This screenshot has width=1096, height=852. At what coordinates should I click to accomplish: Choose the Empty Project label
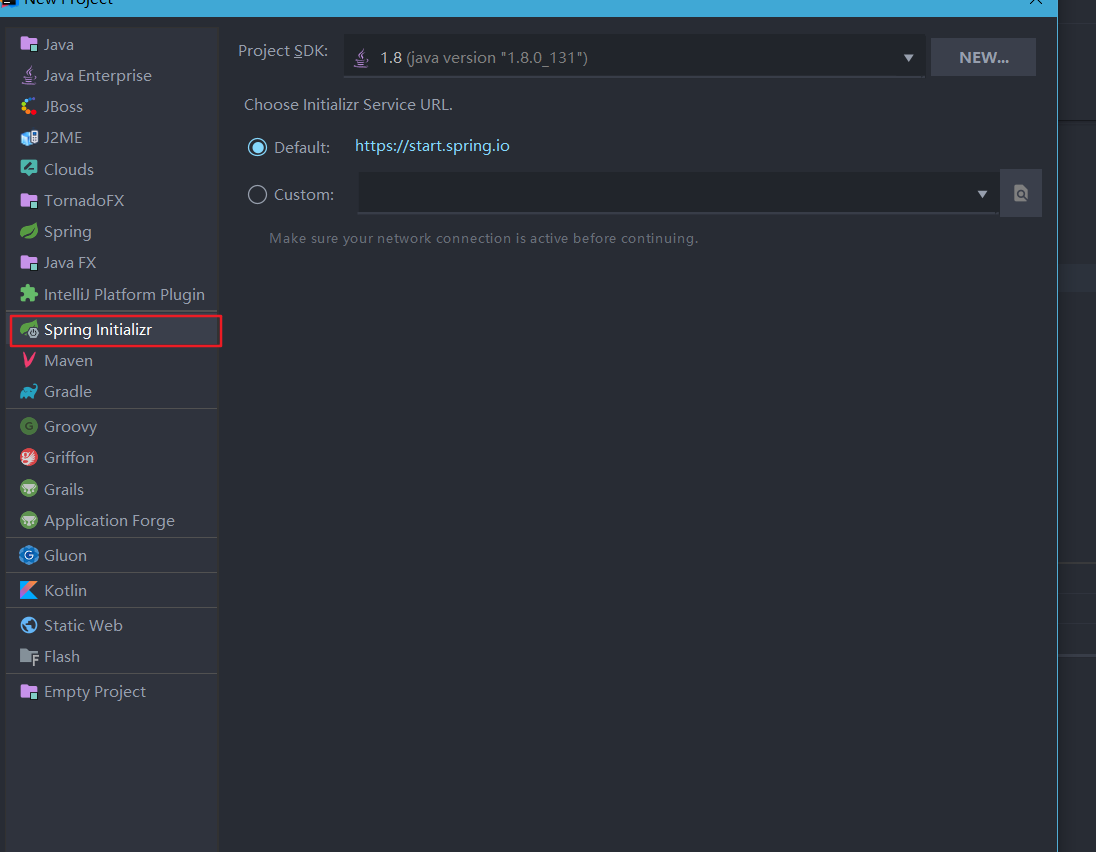click(x=95, y=692)
